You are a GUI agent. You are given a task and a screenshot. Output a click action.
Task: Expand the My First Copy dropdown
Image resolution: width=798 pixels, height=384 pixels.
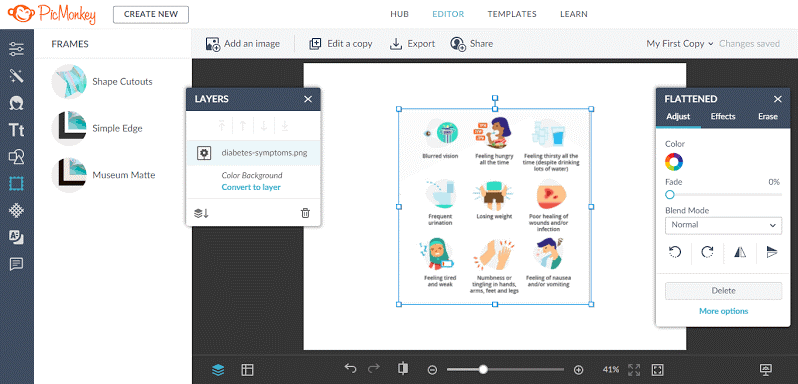[x=680, y=44]
